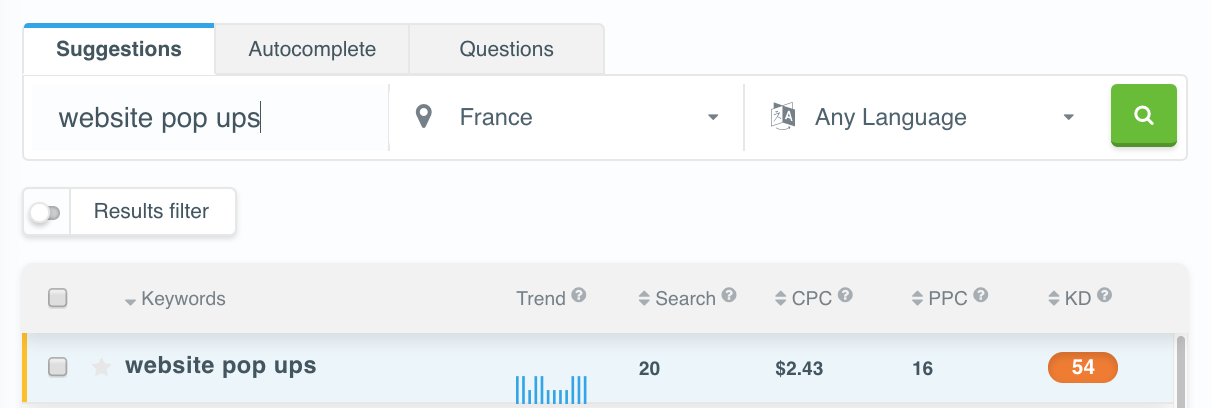Click the green search magnifier button

(1143, 116)
